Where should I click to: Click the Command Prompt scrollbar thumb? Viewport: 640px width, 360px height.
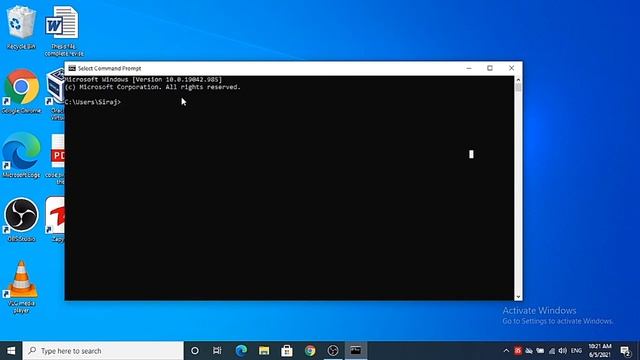point(518,87)
